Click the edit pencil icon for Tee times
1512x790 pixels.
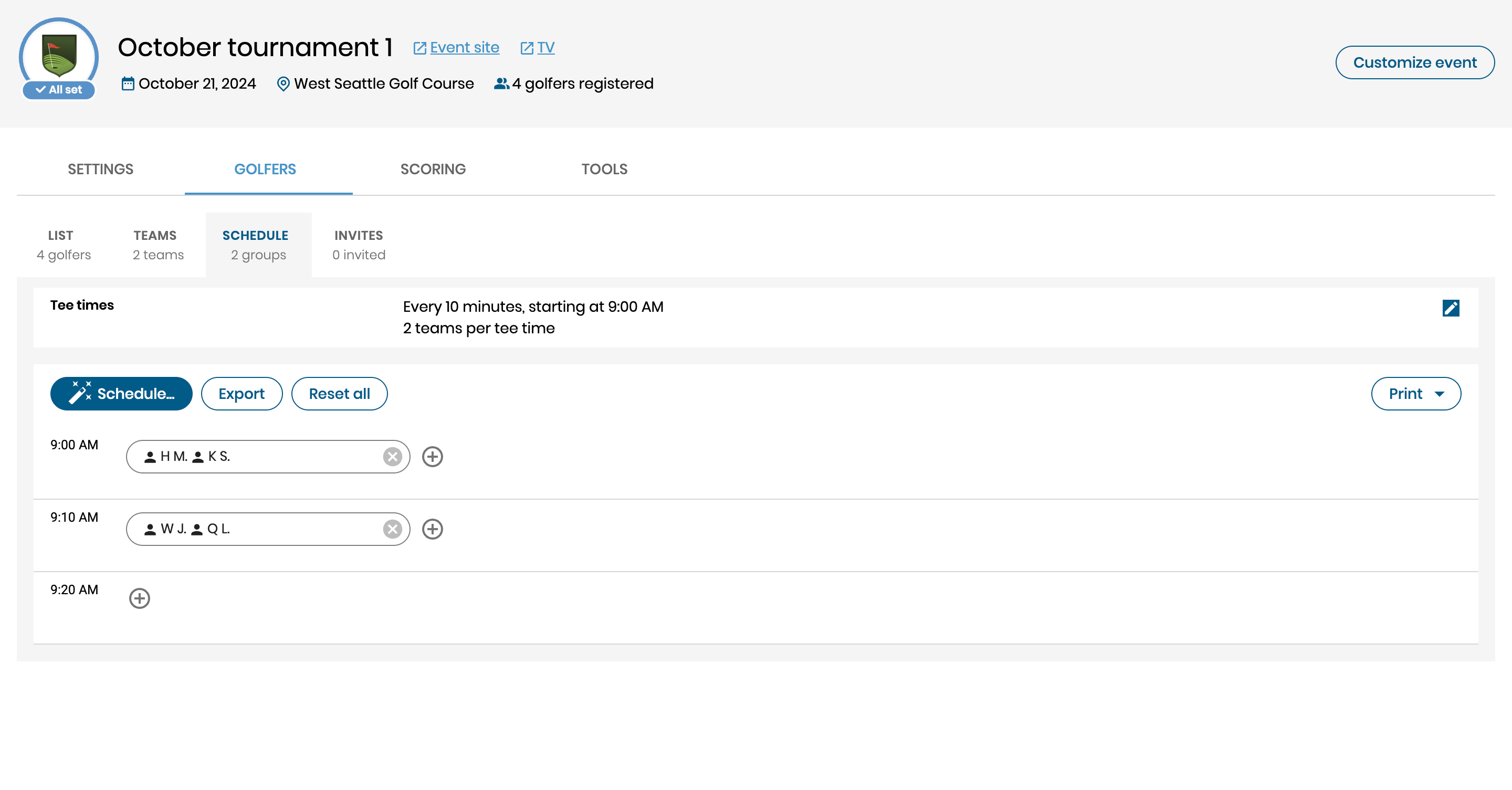click(x=1451, y=308)
